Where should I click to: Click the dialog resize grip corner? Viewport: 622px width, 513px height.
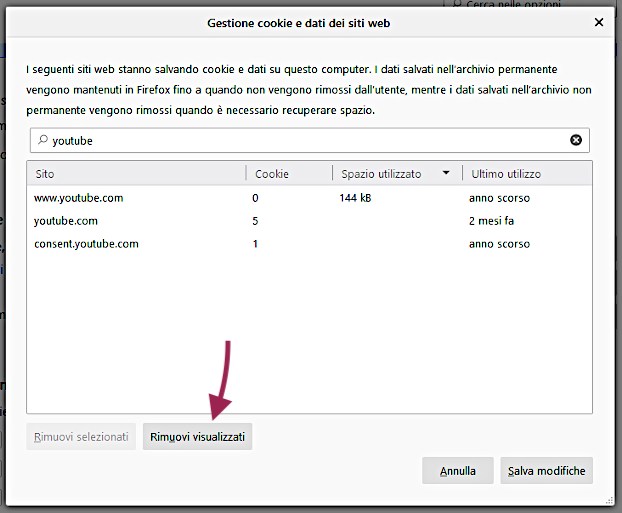tap(610, 501)
